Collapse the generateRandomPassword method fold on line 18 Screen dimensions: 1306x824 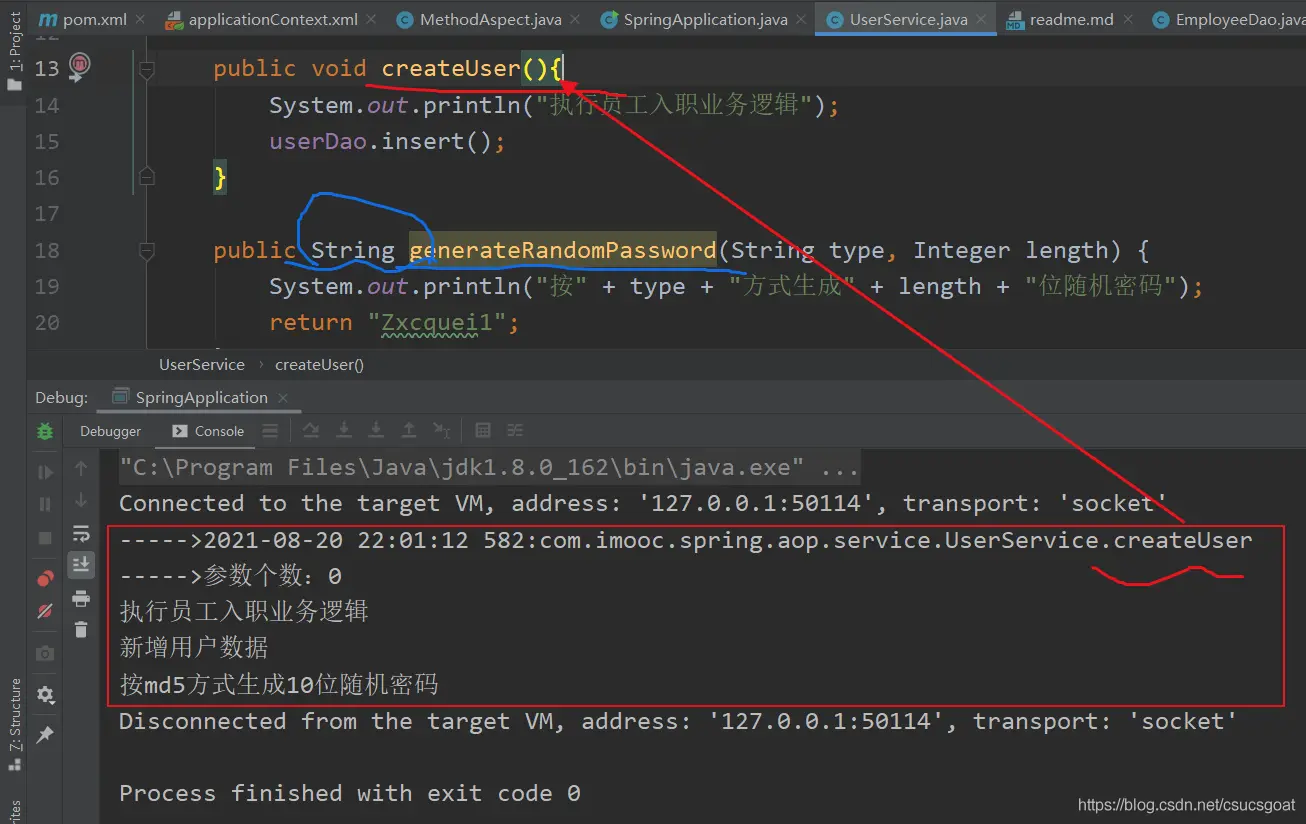[x=147, y=250]
